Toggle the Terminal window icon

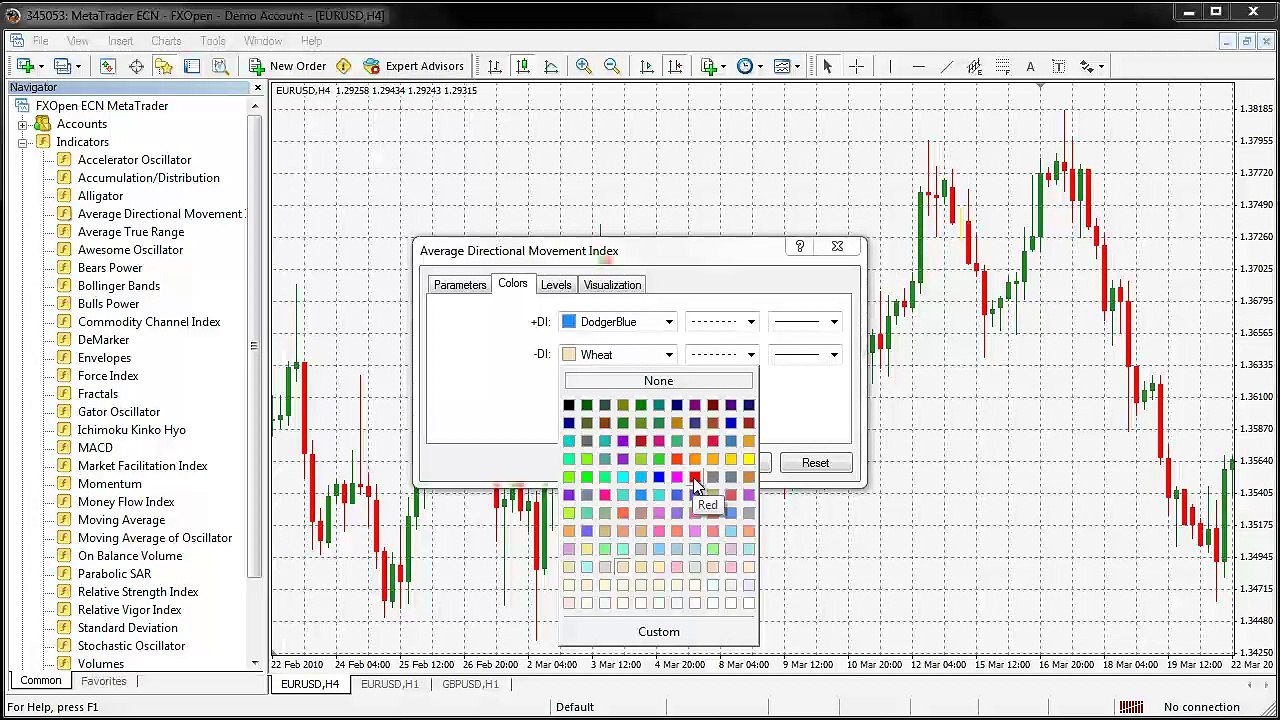(x=192, y=66)
